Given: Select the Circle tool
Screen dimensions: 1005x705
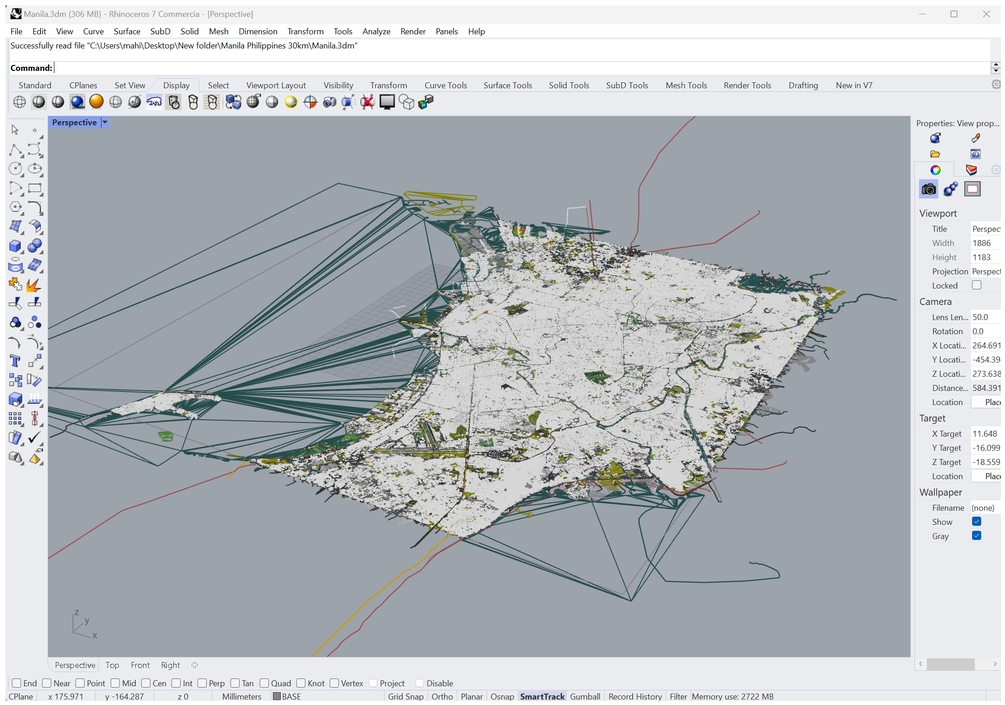Looking at the screenshot, I should (x=16, y=169).
